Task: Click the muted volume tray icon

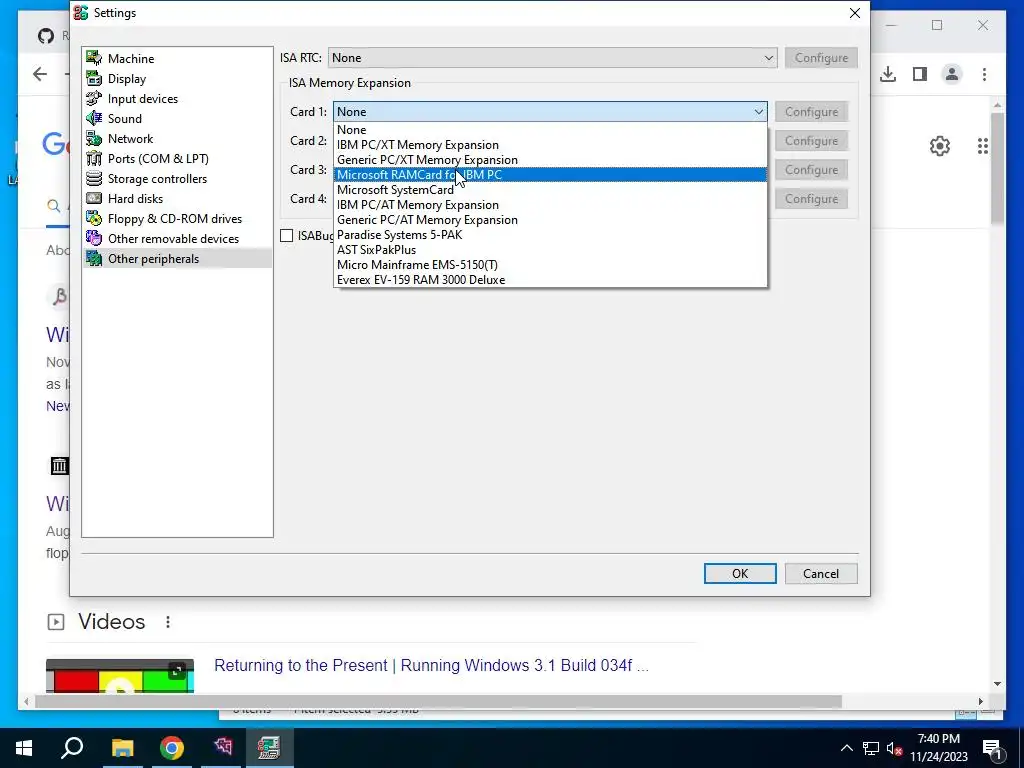Action: 894,748
